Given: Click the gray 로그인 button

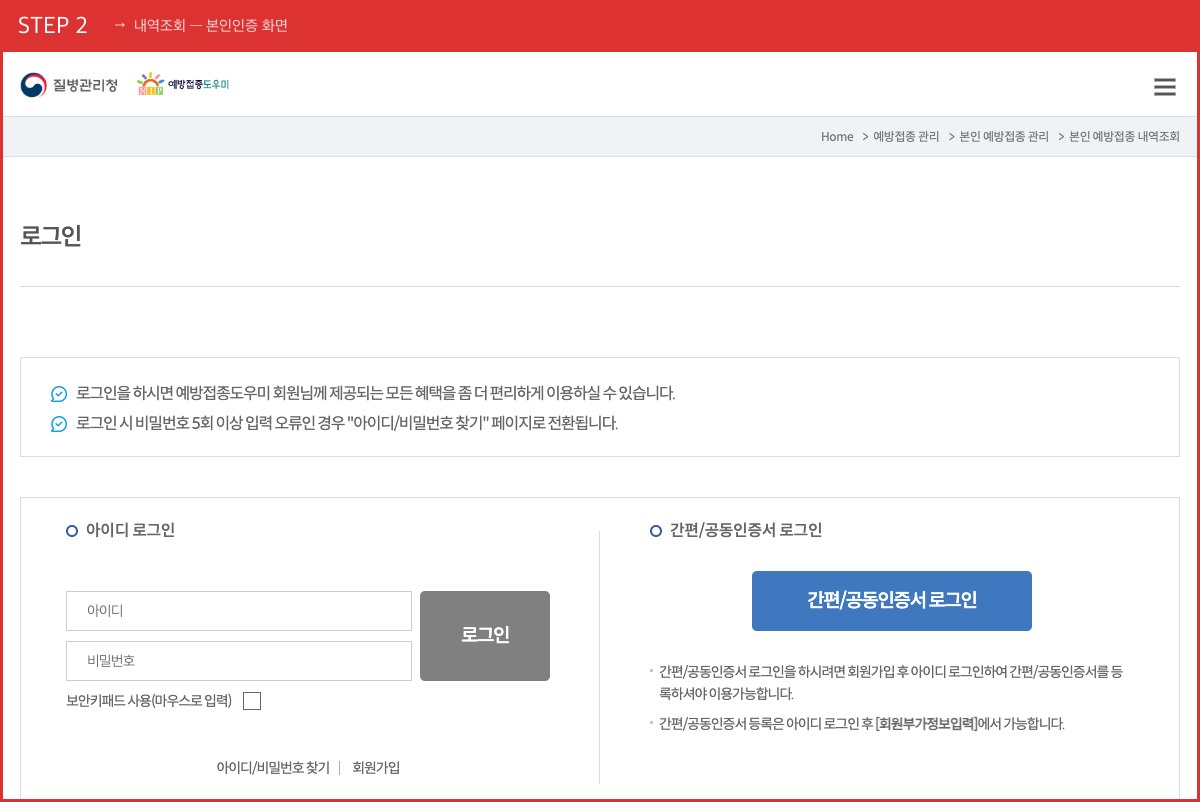Looking at the screenshot, I should pyautogui.click(x=485, y=636).
